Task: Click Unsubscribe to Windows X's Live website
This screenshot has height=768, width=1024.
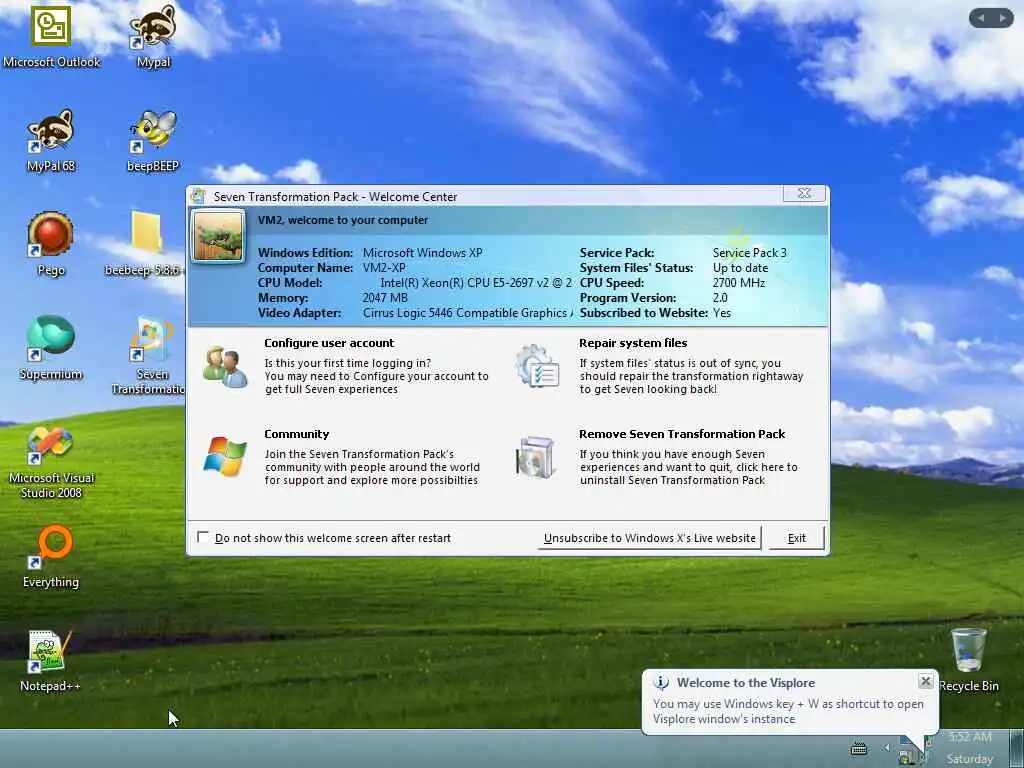Action: 650,538
